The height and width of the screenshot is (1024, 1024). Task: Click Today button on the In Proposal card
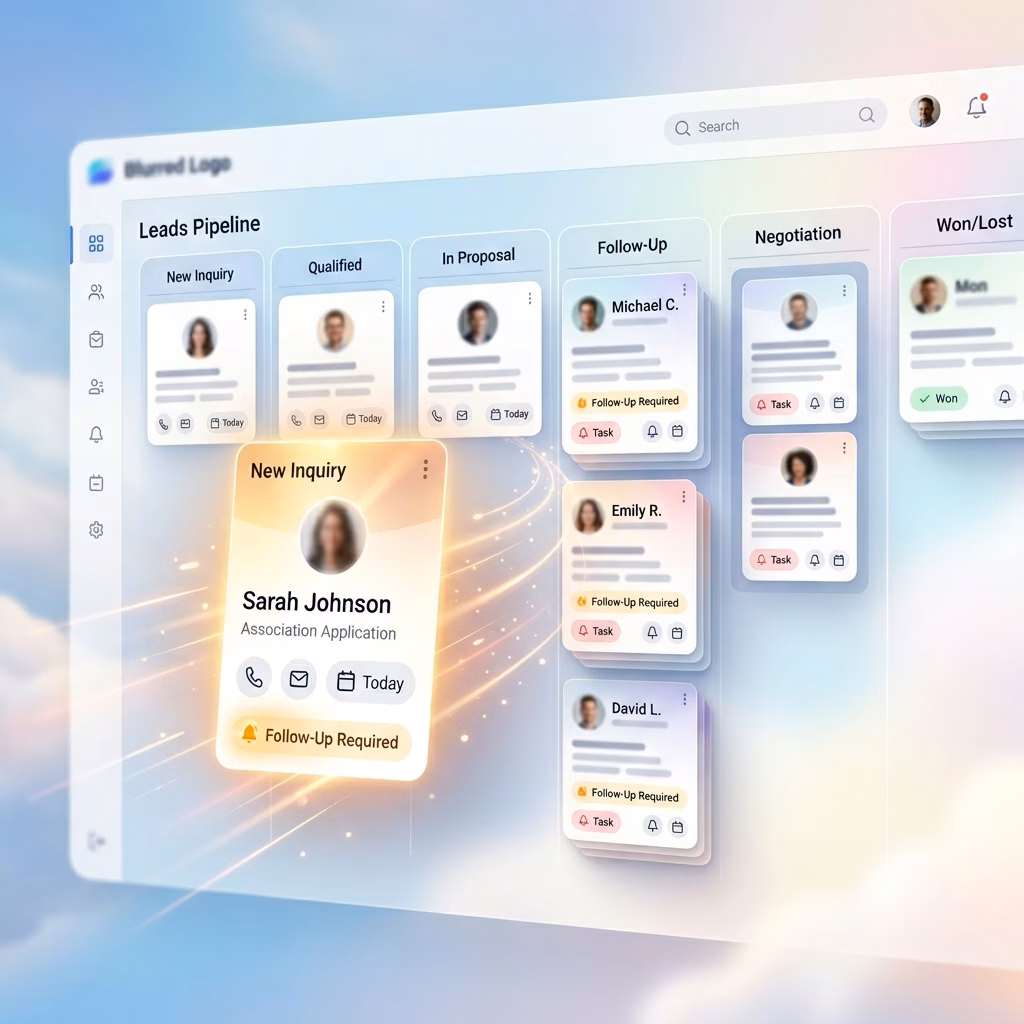tap(509, 414)
